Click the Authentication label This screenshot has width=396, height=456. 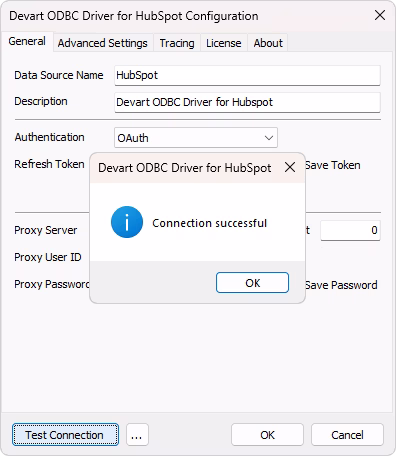pos(49,137)
